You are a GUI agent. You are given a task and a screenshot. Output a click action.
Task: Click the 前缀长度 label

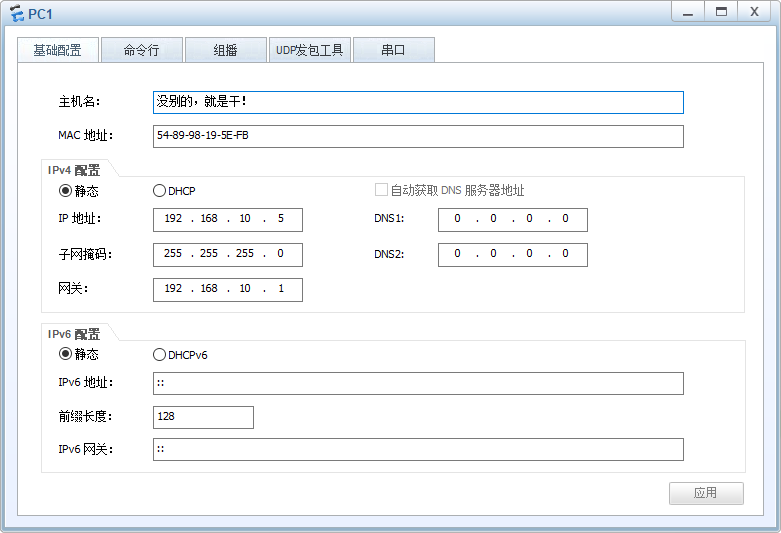[85, 416]
